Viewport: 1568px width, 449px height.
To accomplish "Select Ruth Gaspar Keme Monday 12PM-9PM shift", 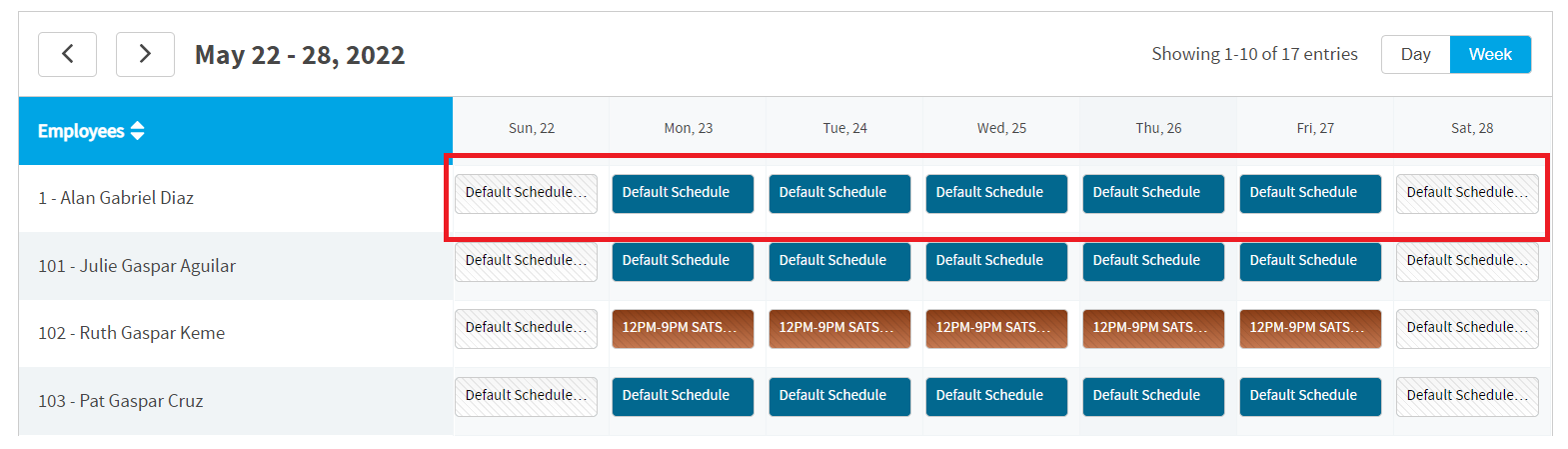I will coord(683,328).
